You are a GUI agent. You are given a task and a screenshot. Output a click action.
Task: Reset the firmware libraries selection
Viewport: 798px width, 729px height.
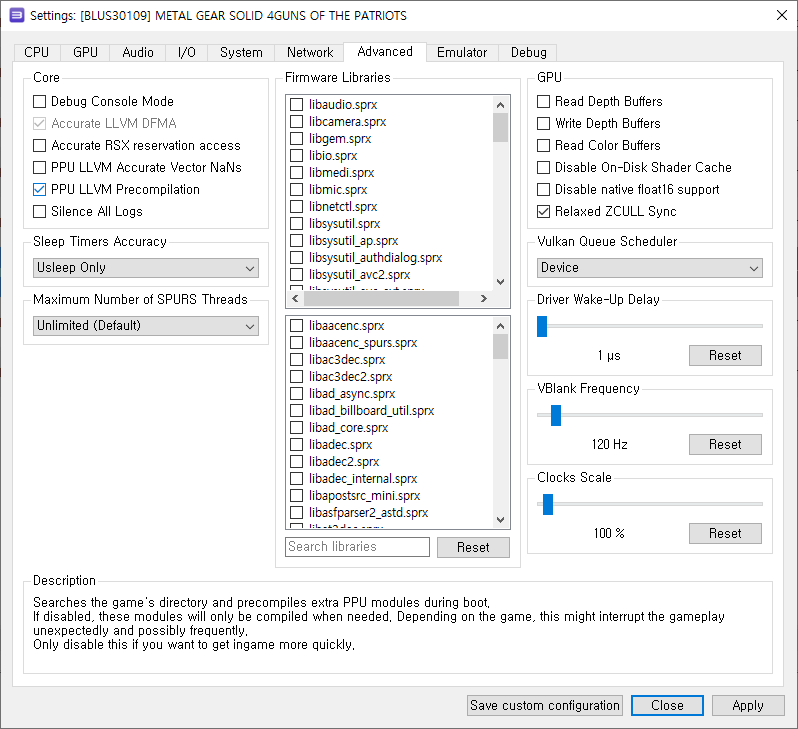(x=473, y=547)
